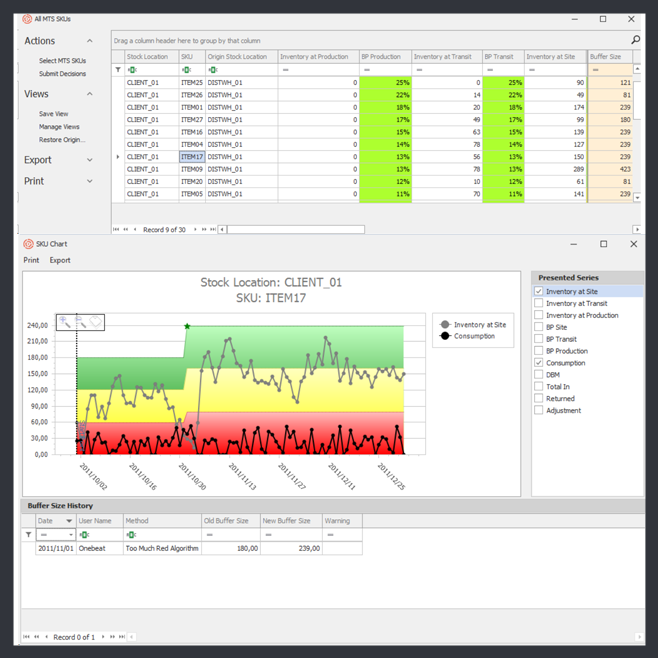
Task: Click the zoom out magnifier on chart
Action: (80, 322)
